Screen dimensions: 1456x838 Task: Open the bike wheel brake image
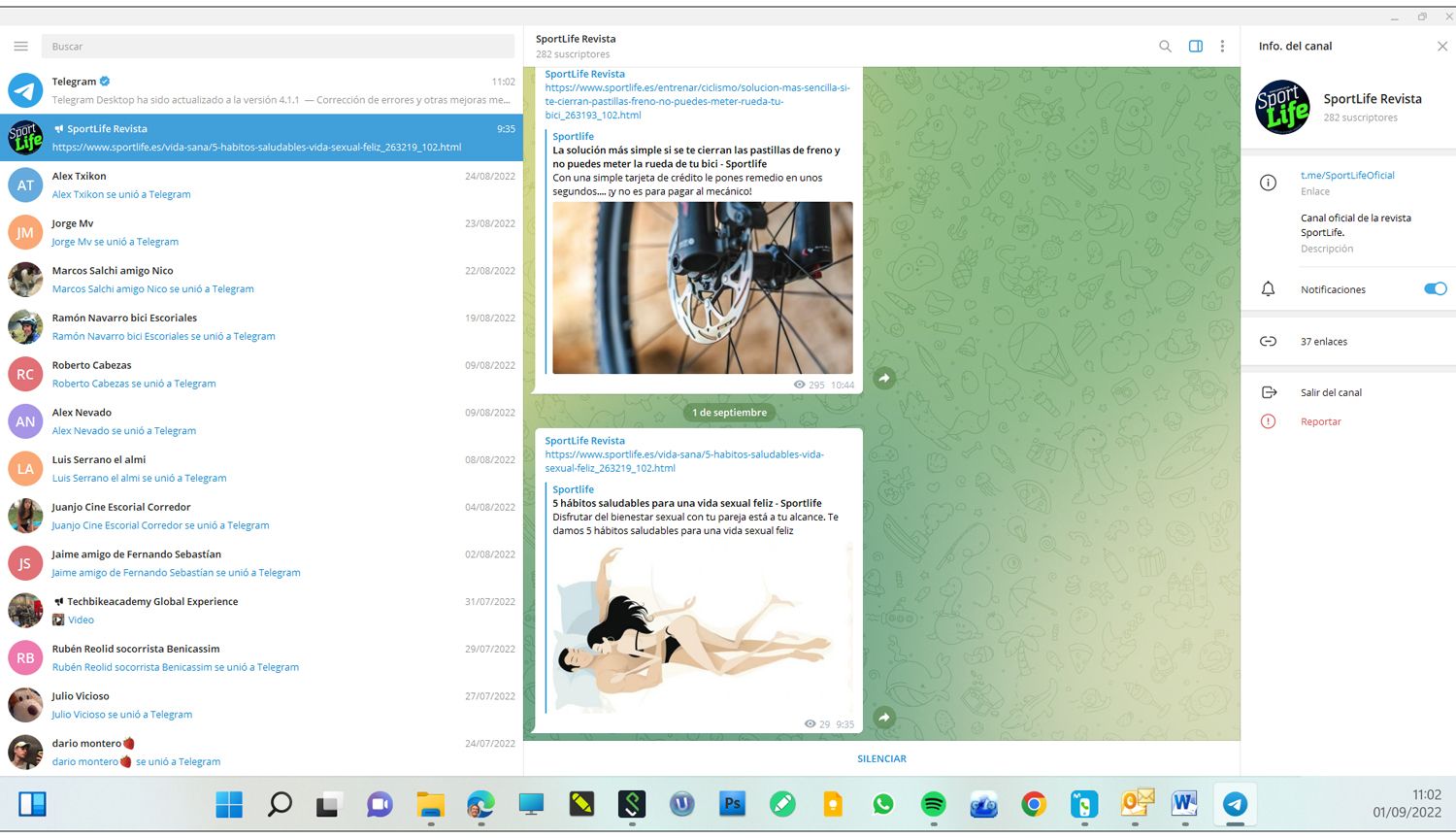703,287
